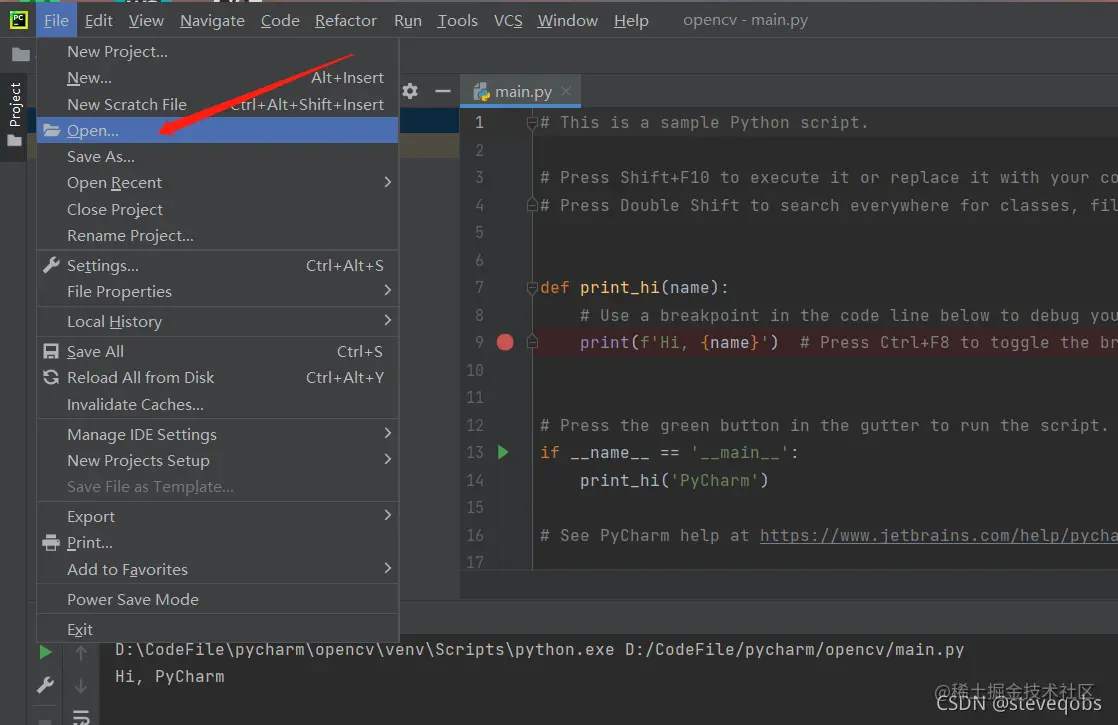This screenshot has height=725, width=1118.
Task: Click the Python file icon on main.py tab
Action: pyautogui.click(x=481, y=91)
